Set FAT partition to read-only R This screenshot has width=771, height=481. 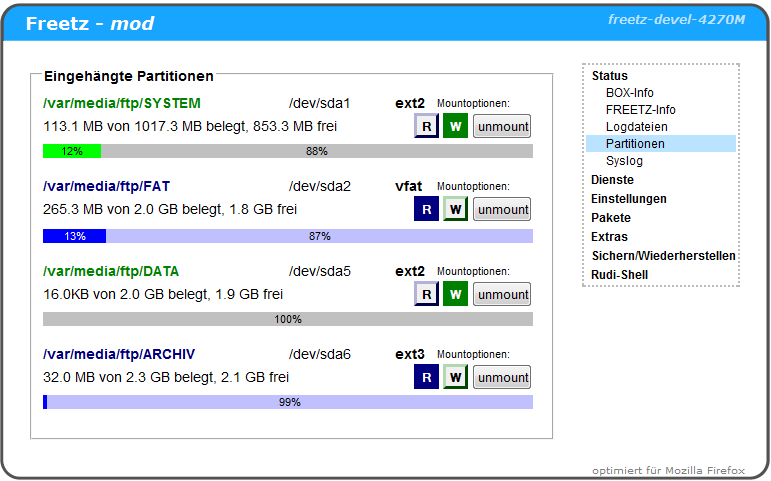[x=426, y=209]
